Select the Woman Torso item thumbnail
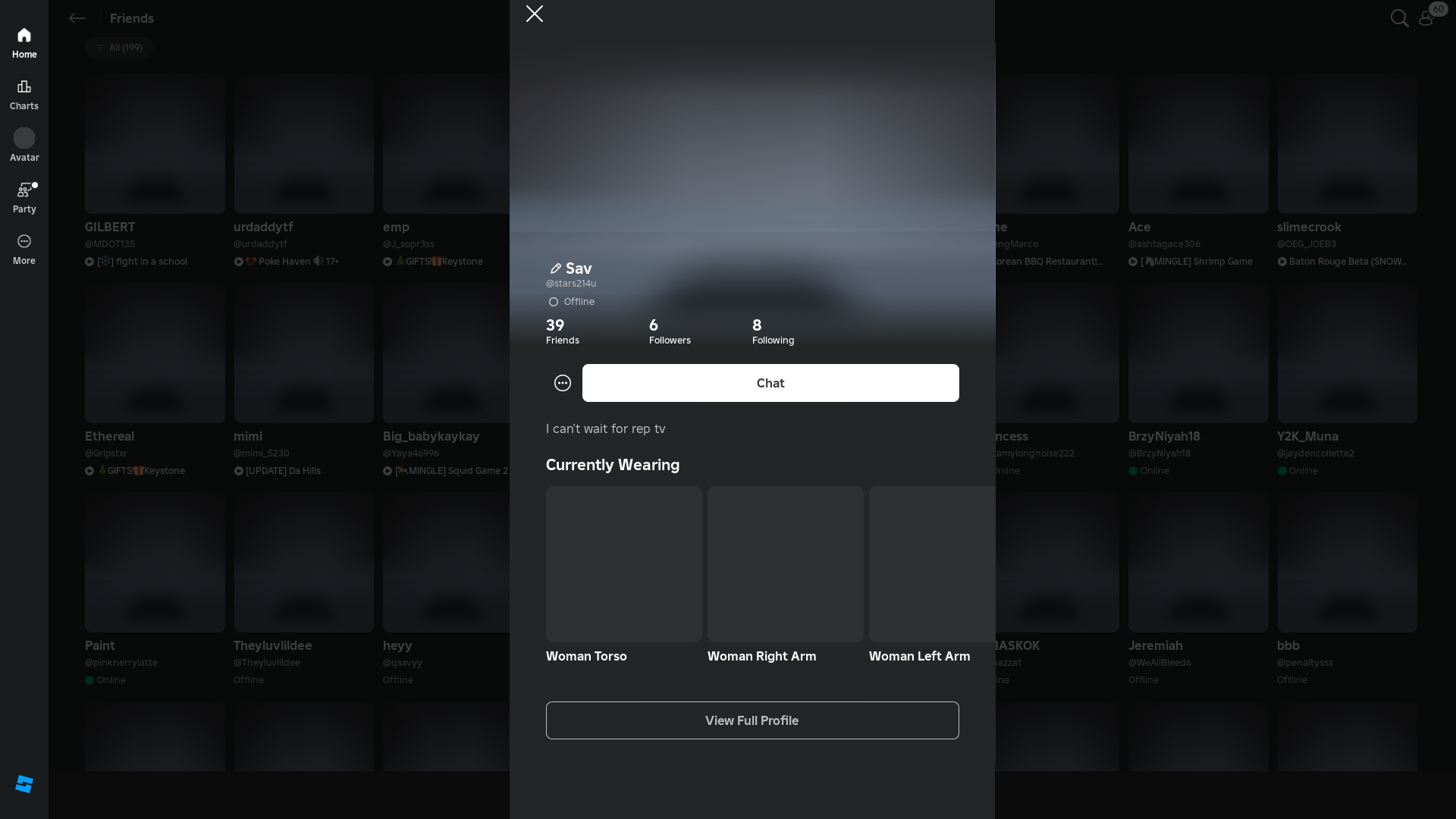The height and width of the screenshot is (819, 1456). (x=623, y=564)
